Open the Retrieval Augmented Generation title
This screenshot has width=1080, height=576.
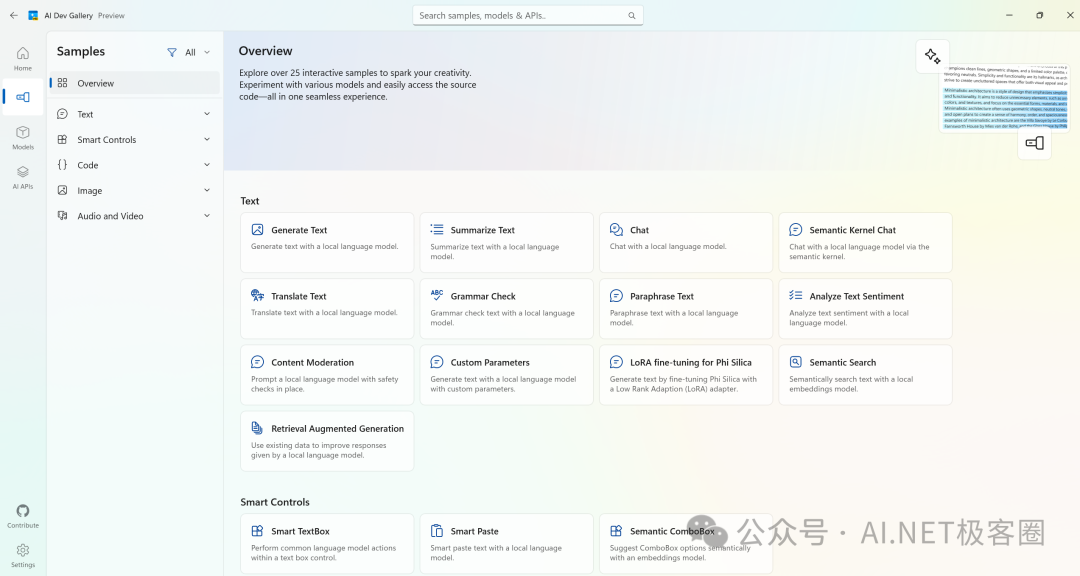pos(338,429)
